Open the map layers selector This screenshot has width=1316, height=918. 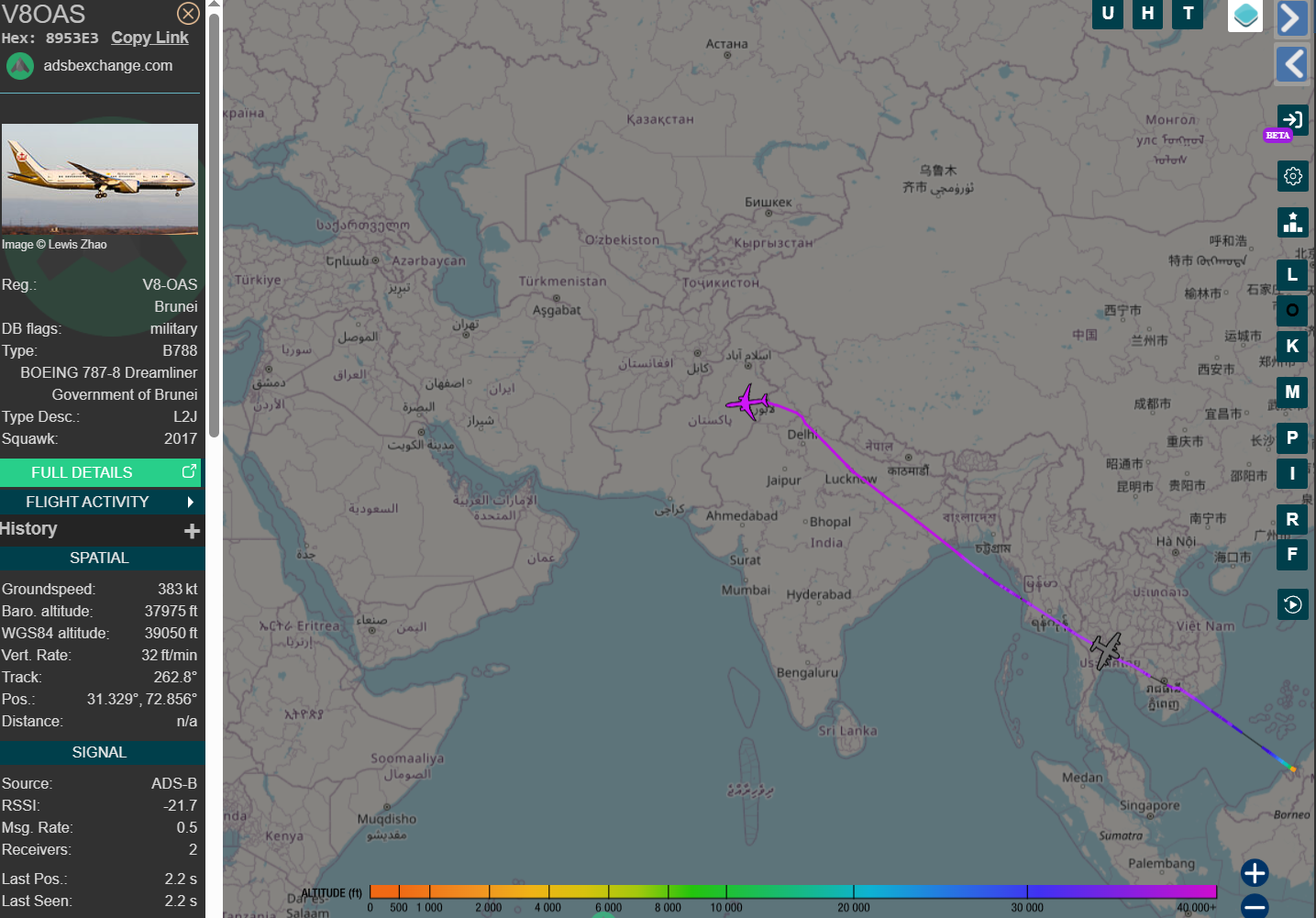click(x=1245, y=16)
